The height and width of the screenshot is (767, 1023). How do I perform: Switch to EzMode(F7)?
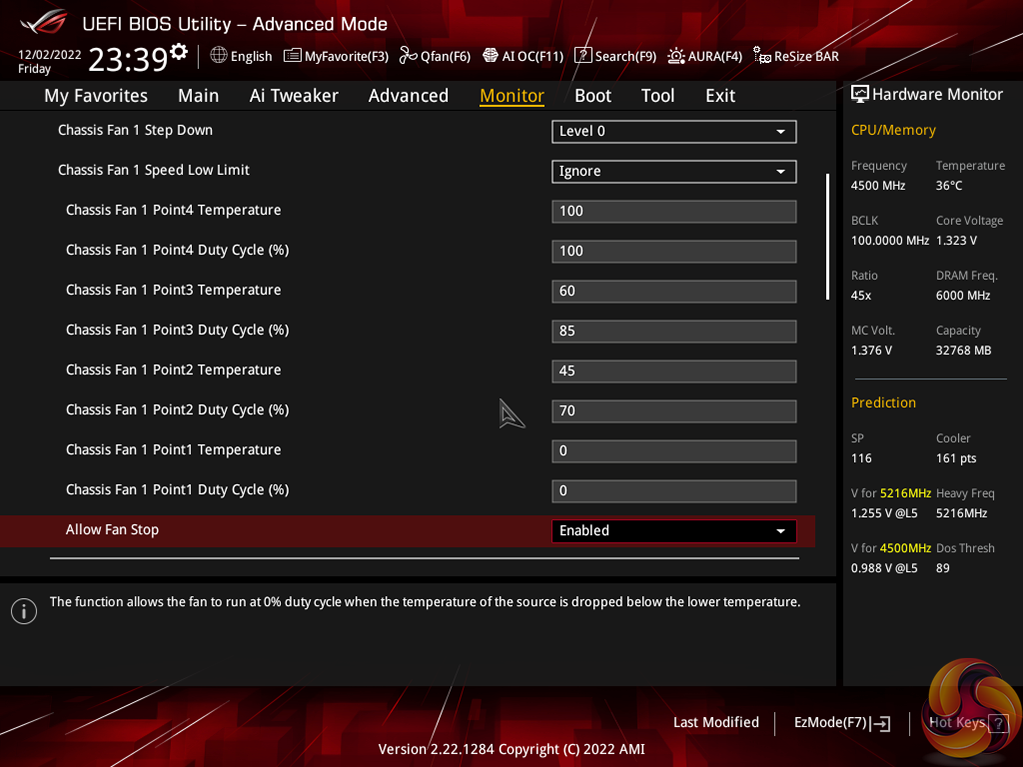[842, 723]
